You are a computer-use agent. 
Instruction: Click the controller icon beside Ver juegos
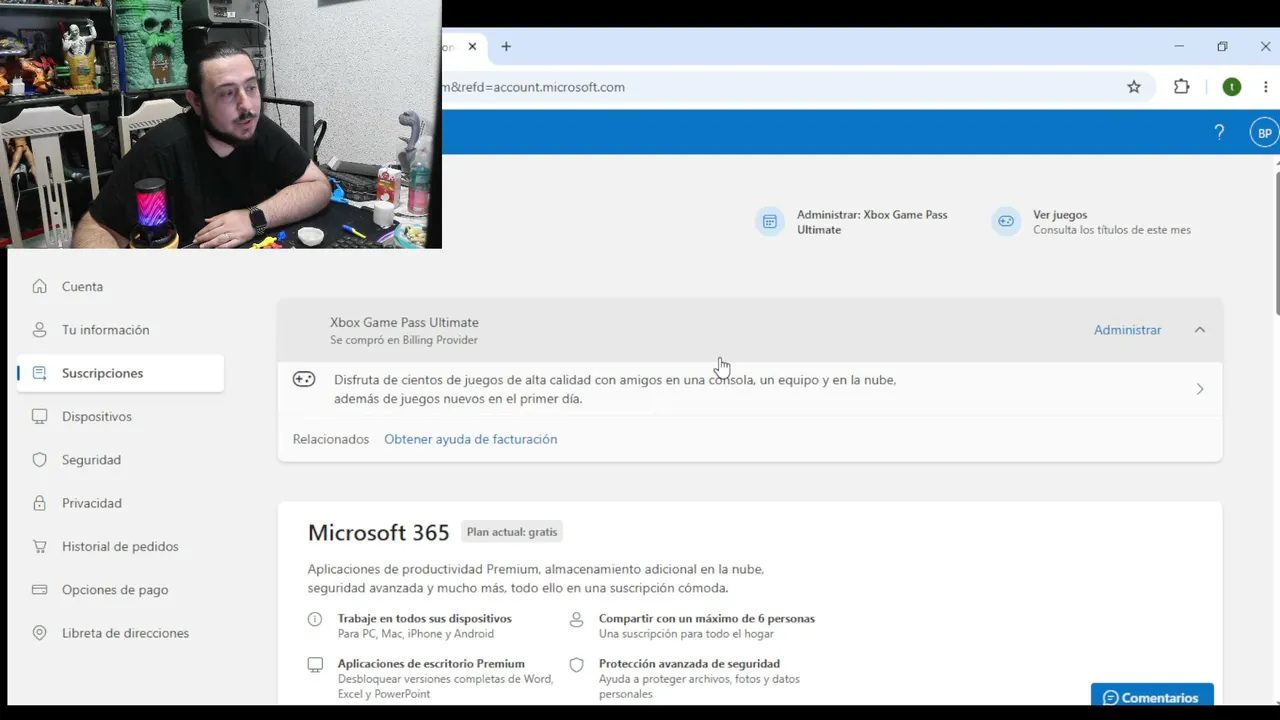click(1006, 222)
